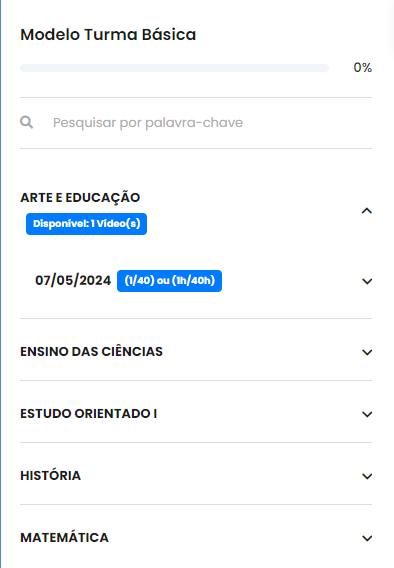Select the 07/05/2024 lesson date
This screenshot has height=568, width=394.
point(73,280)
